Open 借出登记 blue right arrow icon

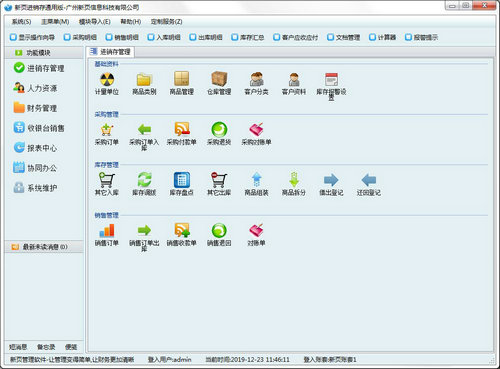point(331,185)
